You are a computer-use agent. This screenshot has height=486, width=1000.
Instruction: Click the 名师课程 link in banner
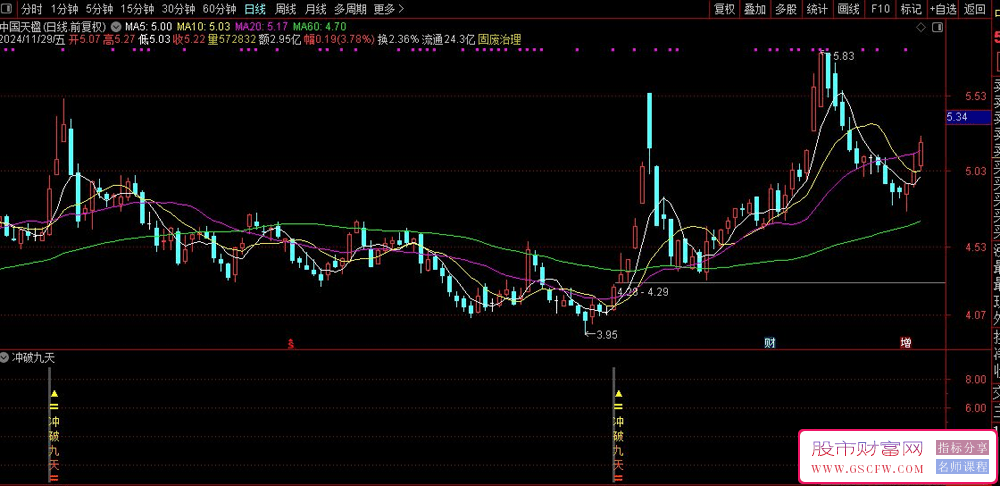(962, 467)
